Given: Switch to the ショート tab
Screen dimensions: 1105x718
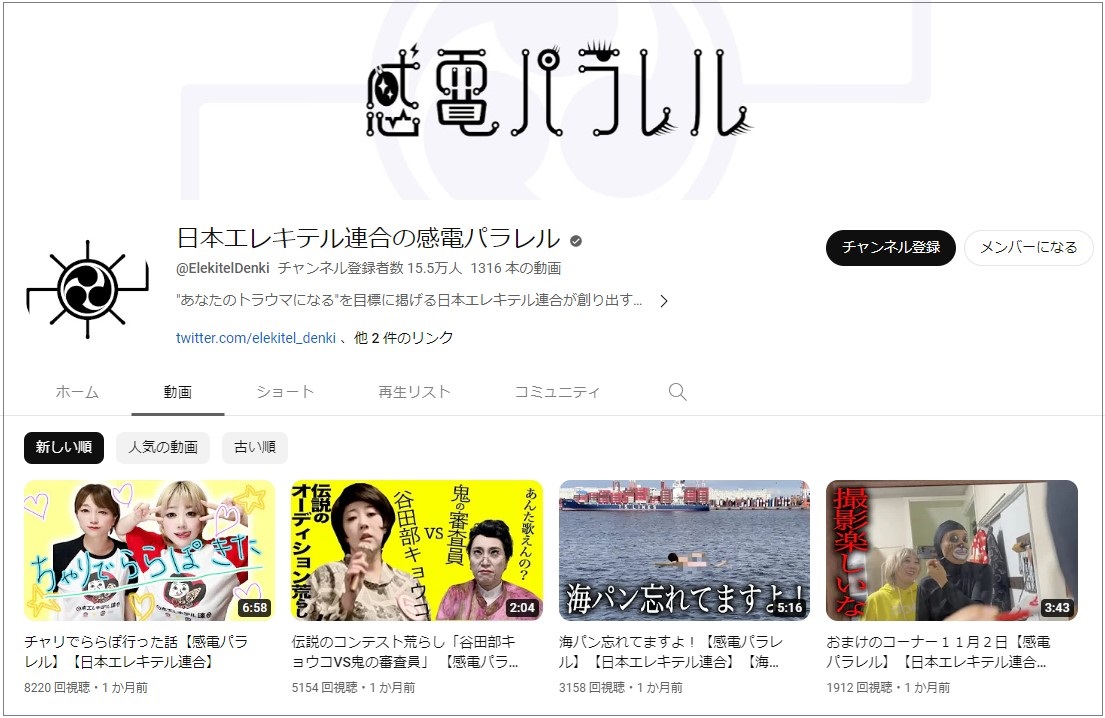Looking at the screenshot, I should (x=285, y=392).
